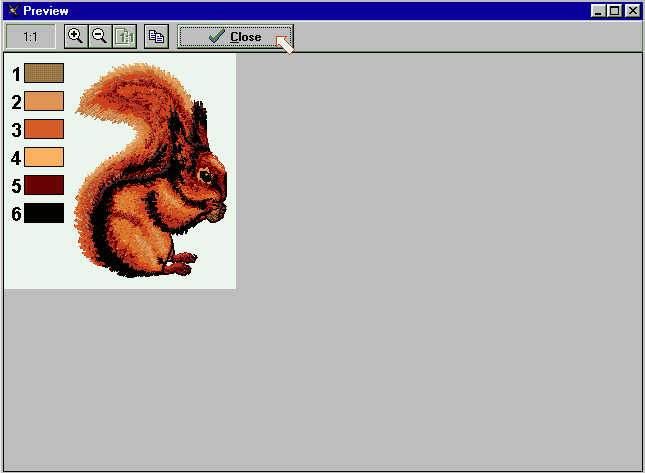Image resolution: width=645 pixels, height=473 pixels.
Task: Copy preview image with the copy icon
Action: 156,37
